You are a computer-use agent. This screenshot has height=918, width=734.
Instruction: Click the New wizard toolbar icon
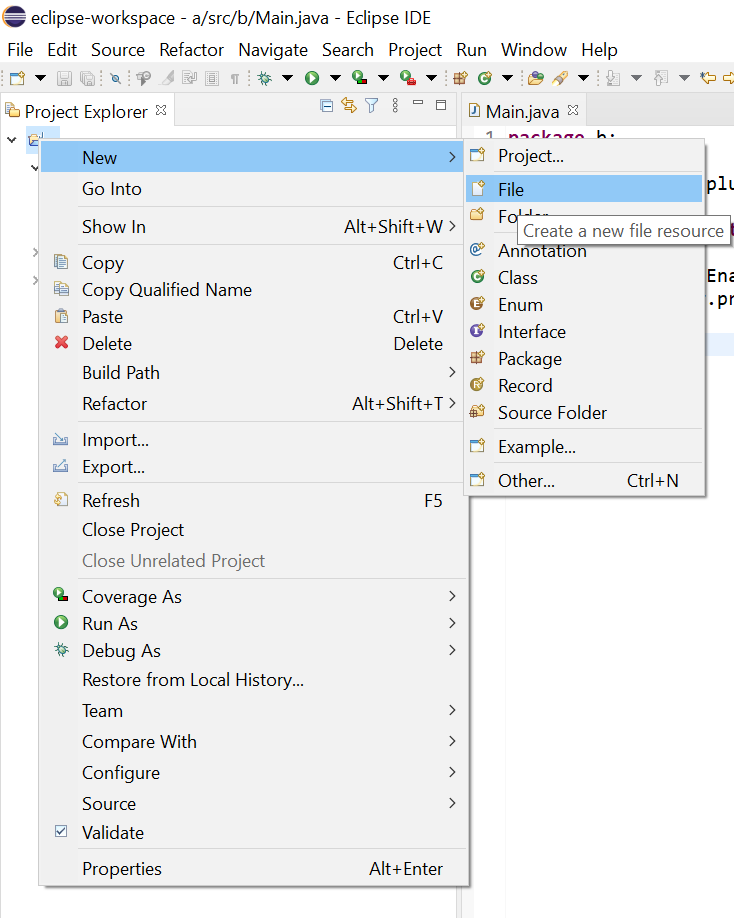coord(18,78)
